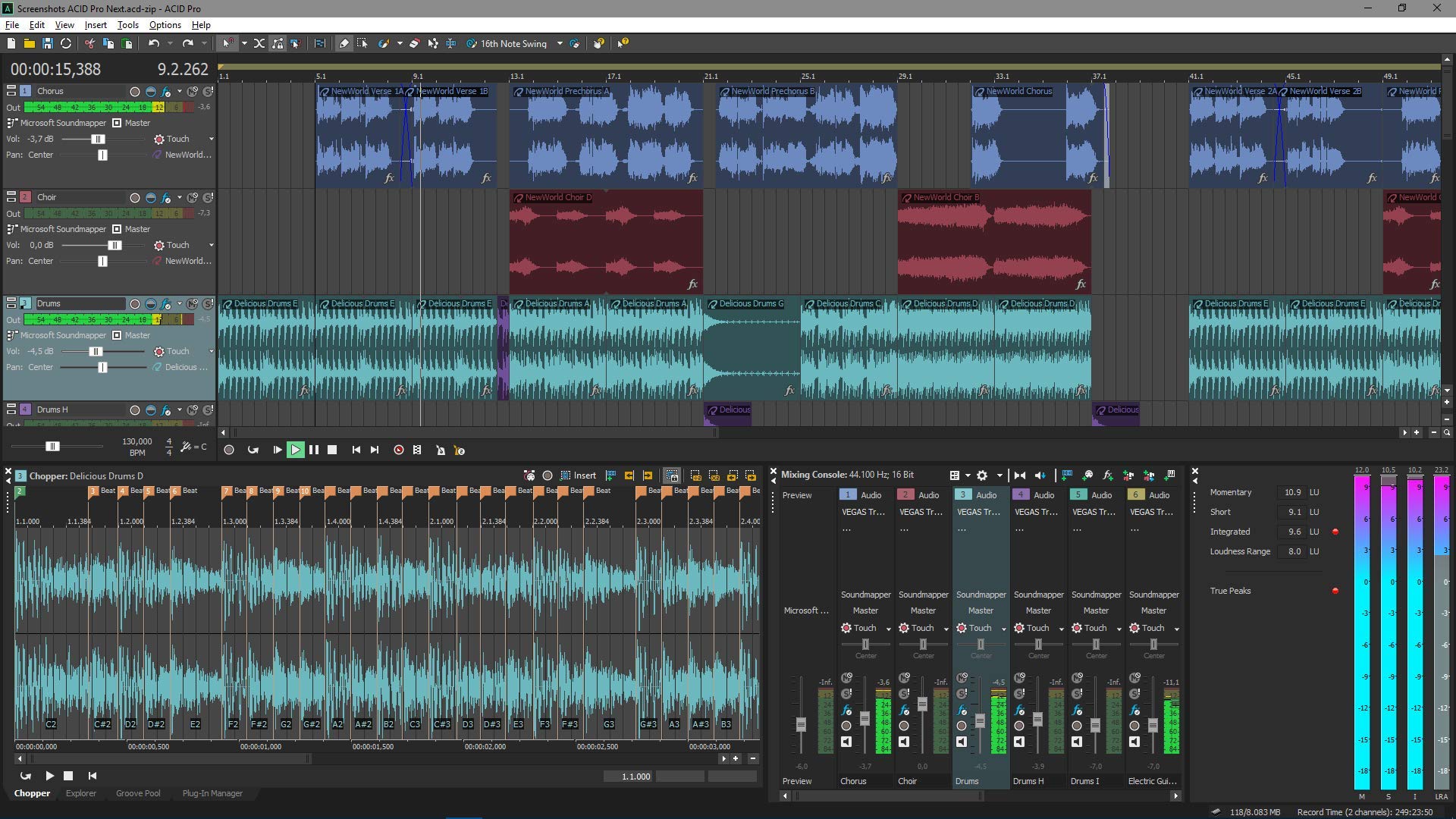
Task: Expand the Touch automation dropdown on Chorus track
Action: tap(211, 139)
